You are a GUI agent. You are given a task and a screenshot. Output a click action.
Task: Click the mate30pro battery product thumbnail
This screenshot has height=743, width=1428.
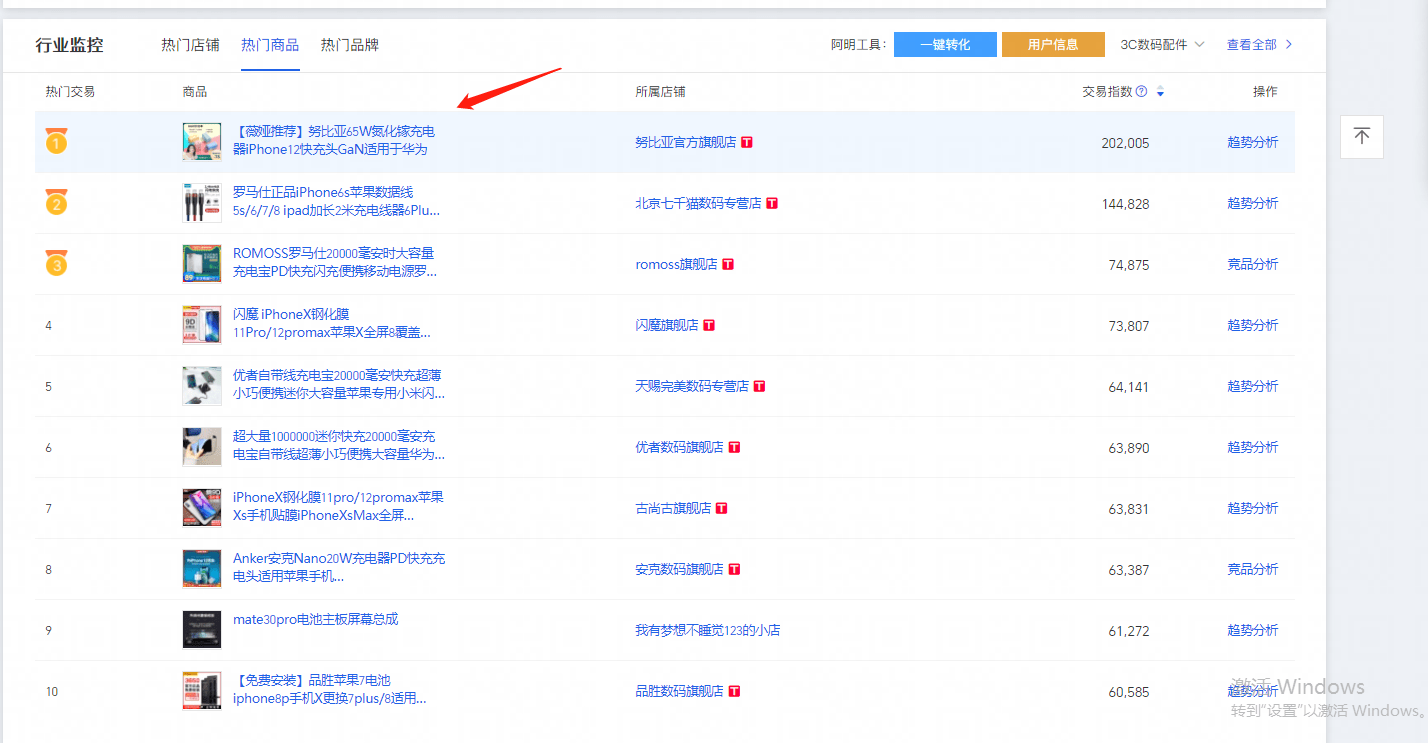point(202,630)
